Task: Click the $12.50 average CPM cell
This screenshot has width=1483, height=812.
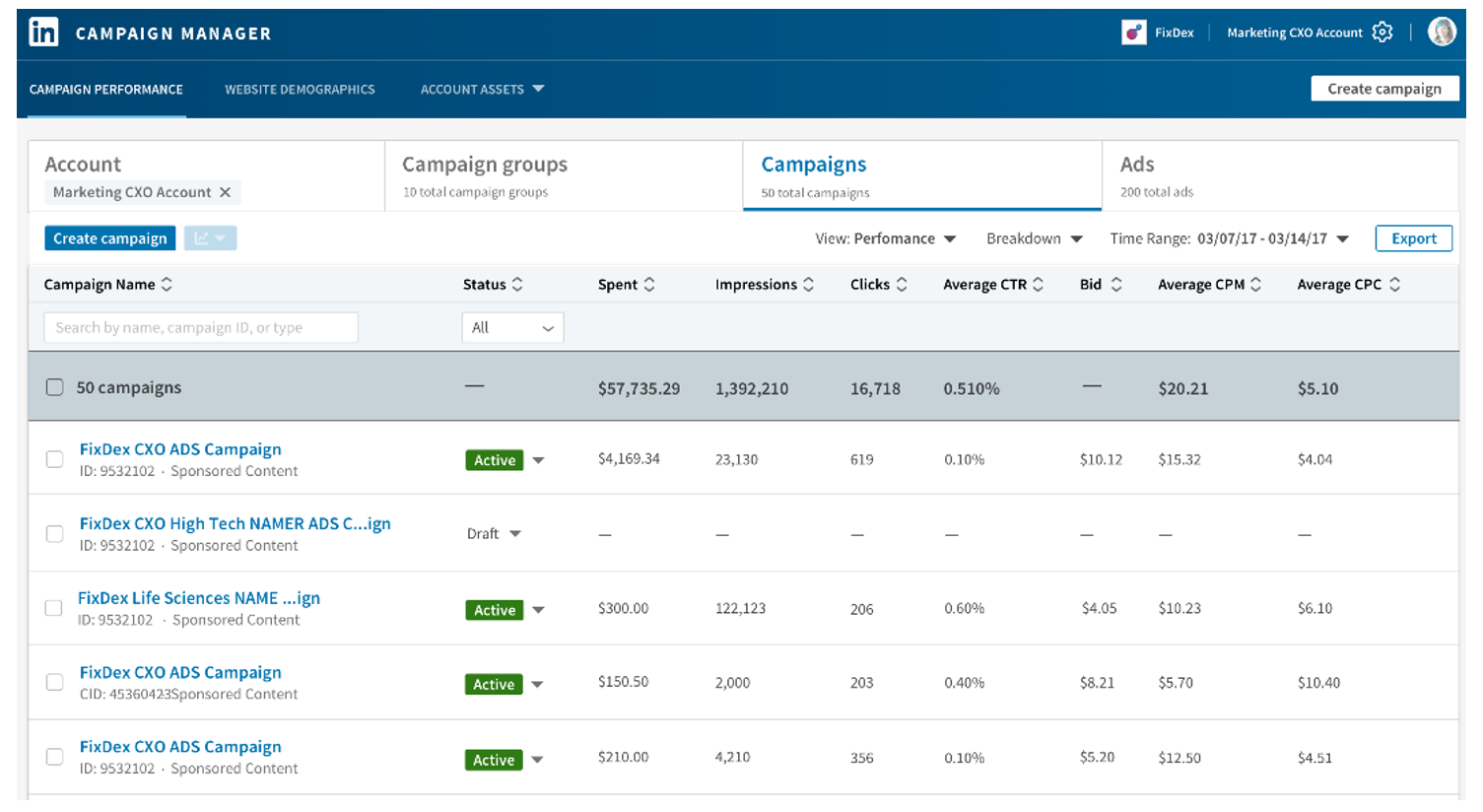Action: tap(1180, 758)
